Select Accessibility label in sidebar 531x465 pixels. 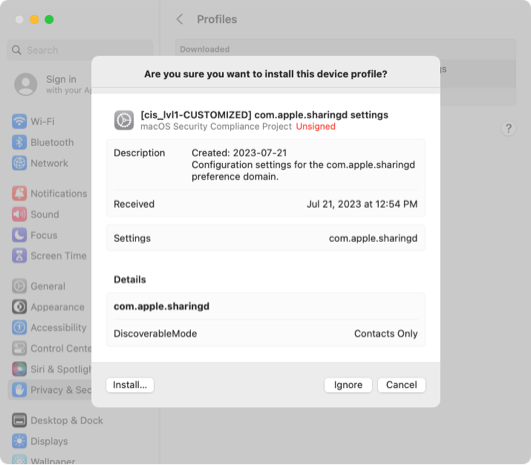59,327
